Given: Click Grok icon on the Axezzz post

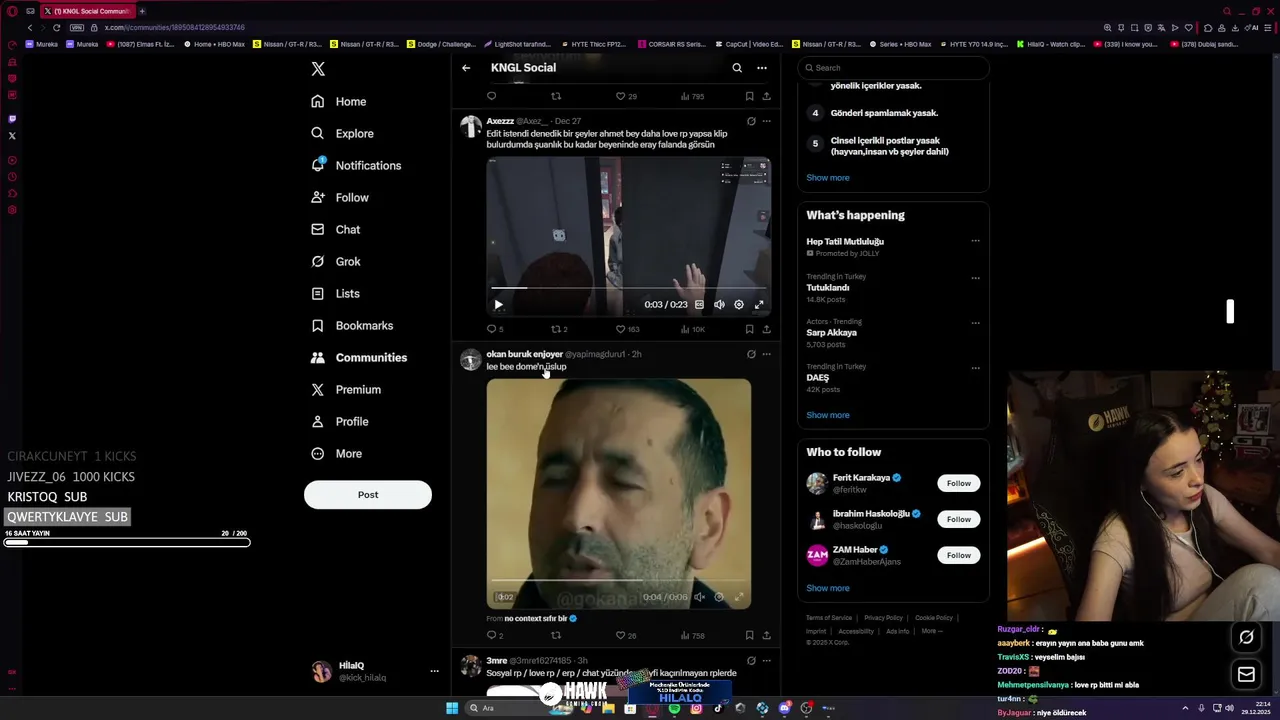Looking at the screenshot, I should [x=751, y=121].
